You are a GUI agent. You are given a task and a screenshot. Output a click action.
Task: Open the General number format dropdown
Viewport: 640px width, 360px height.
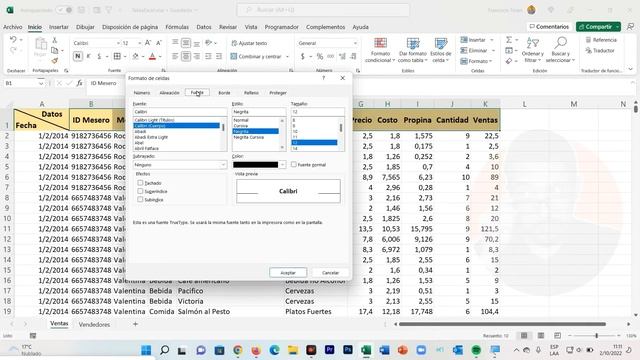point(355,43)
